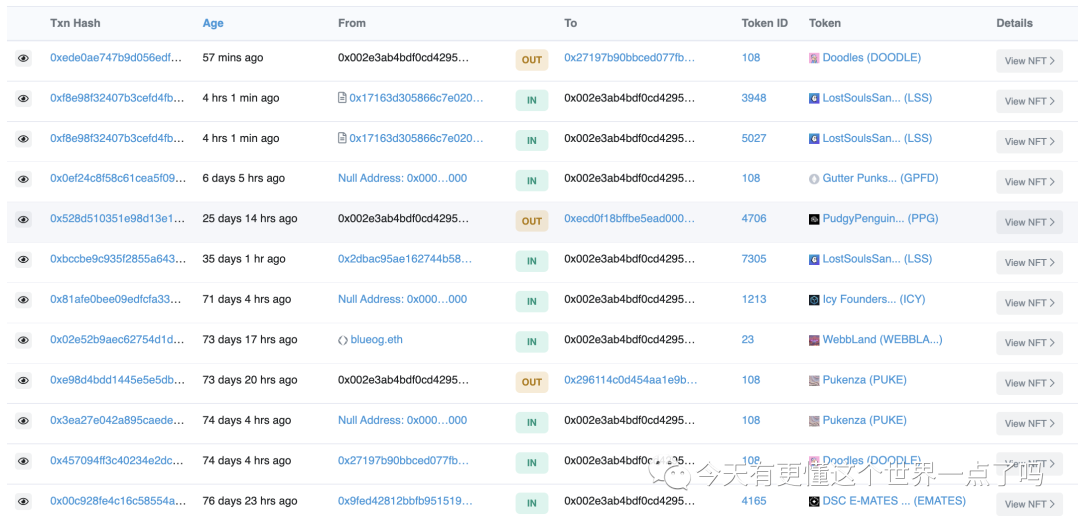Click the eye icon for txn 0x00c928fe4c16c58554a

coord(23,502)
